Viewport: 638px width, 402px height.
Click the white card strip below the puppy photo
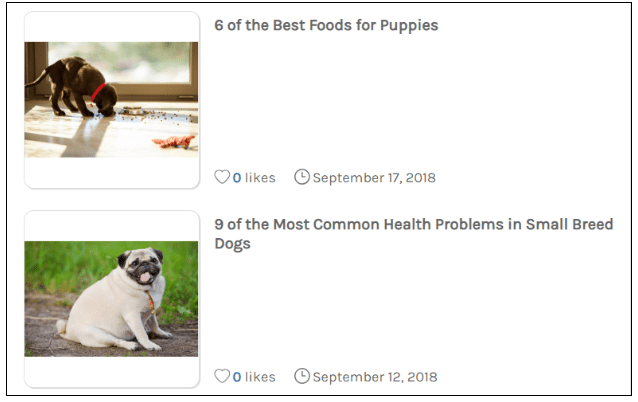tap(111, 172)
